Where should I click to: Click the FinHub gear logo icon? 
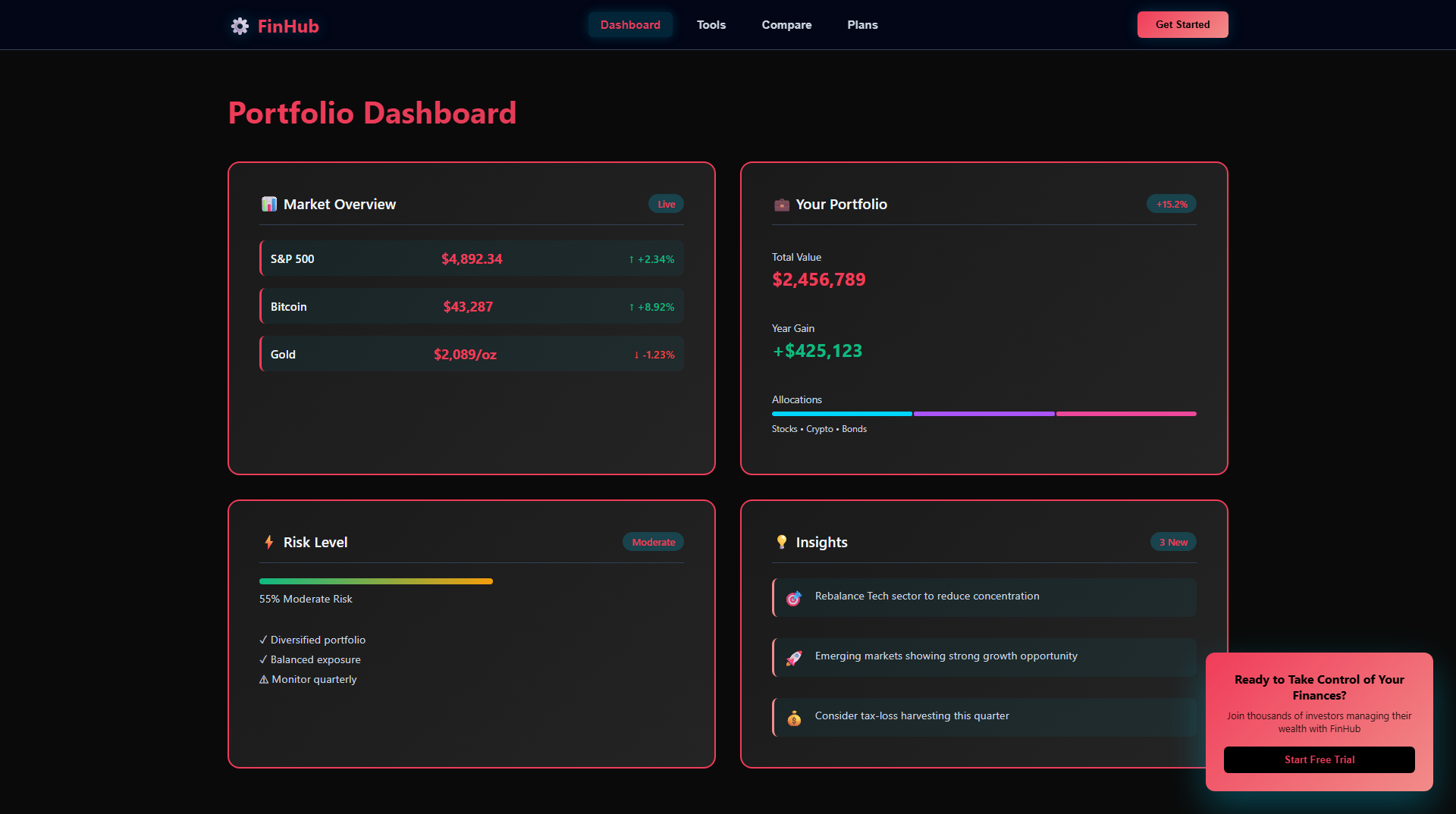click(239, 25)
